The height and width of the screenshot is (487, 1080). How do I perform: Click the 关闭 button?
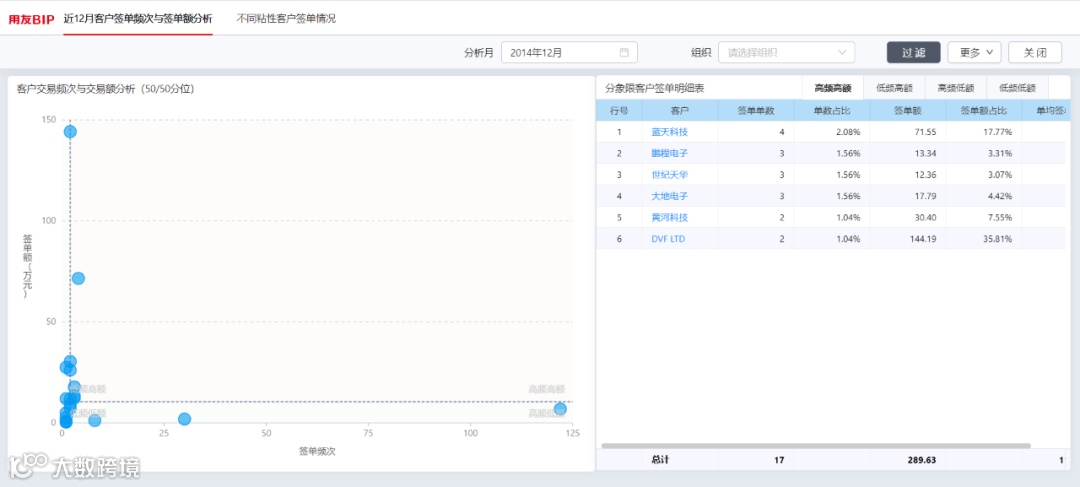coord(1035,52)
